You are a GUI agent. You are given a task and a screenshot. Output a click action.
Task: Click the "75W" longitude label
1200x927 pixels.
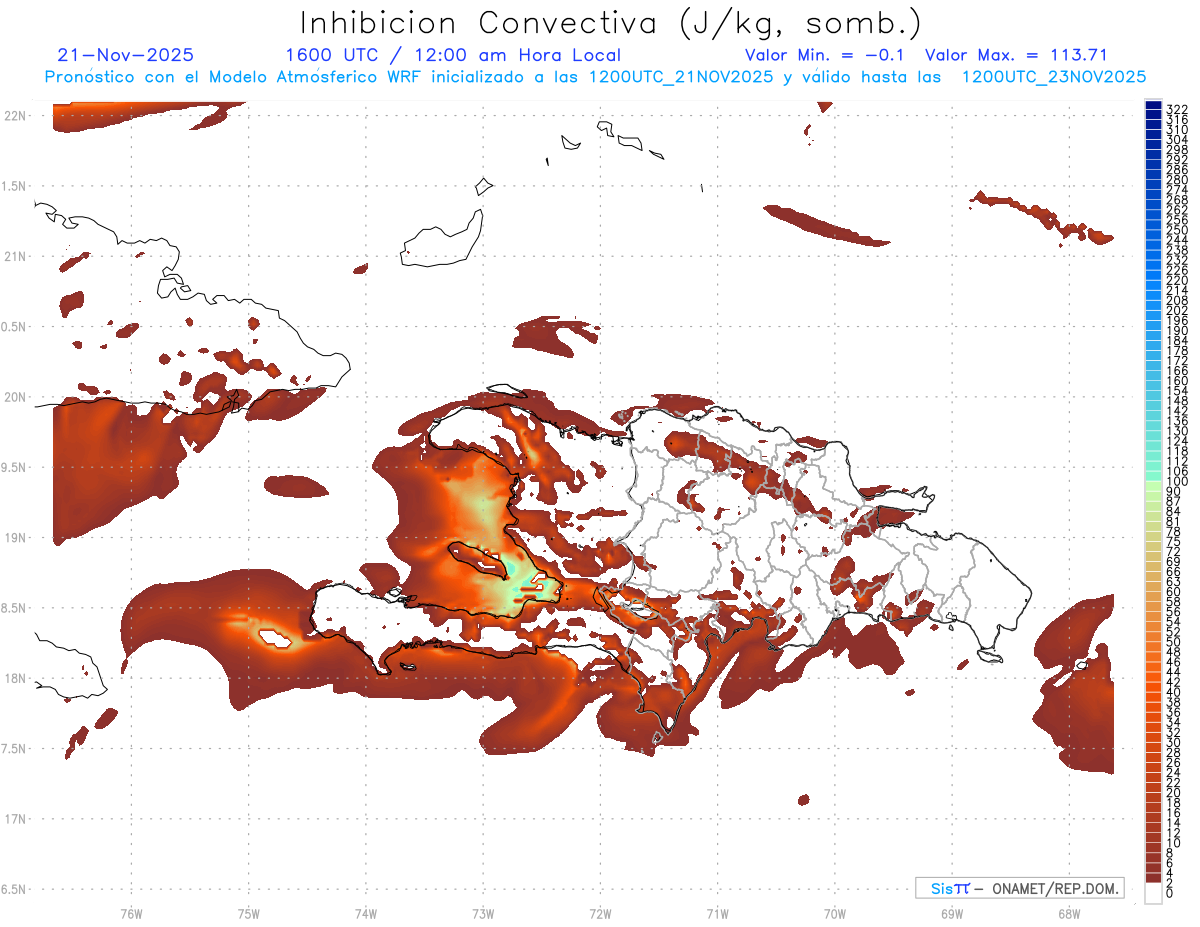[248, 913]
